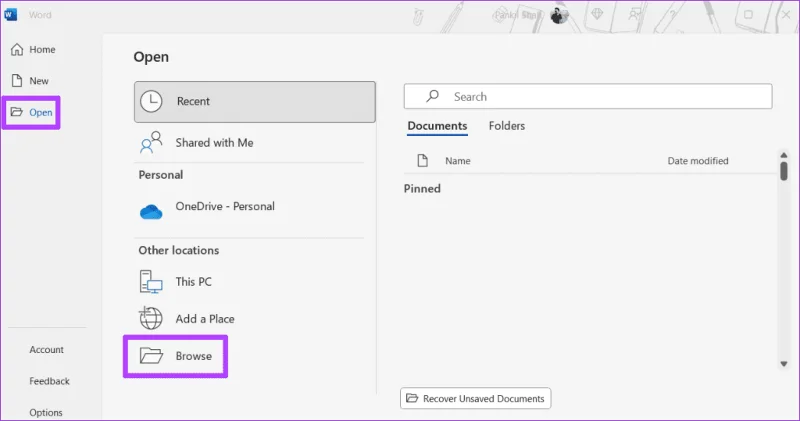This screenshot has width=800, height=421.
Task: Switch to the Documents tab
Action: [x=437, y=126]
